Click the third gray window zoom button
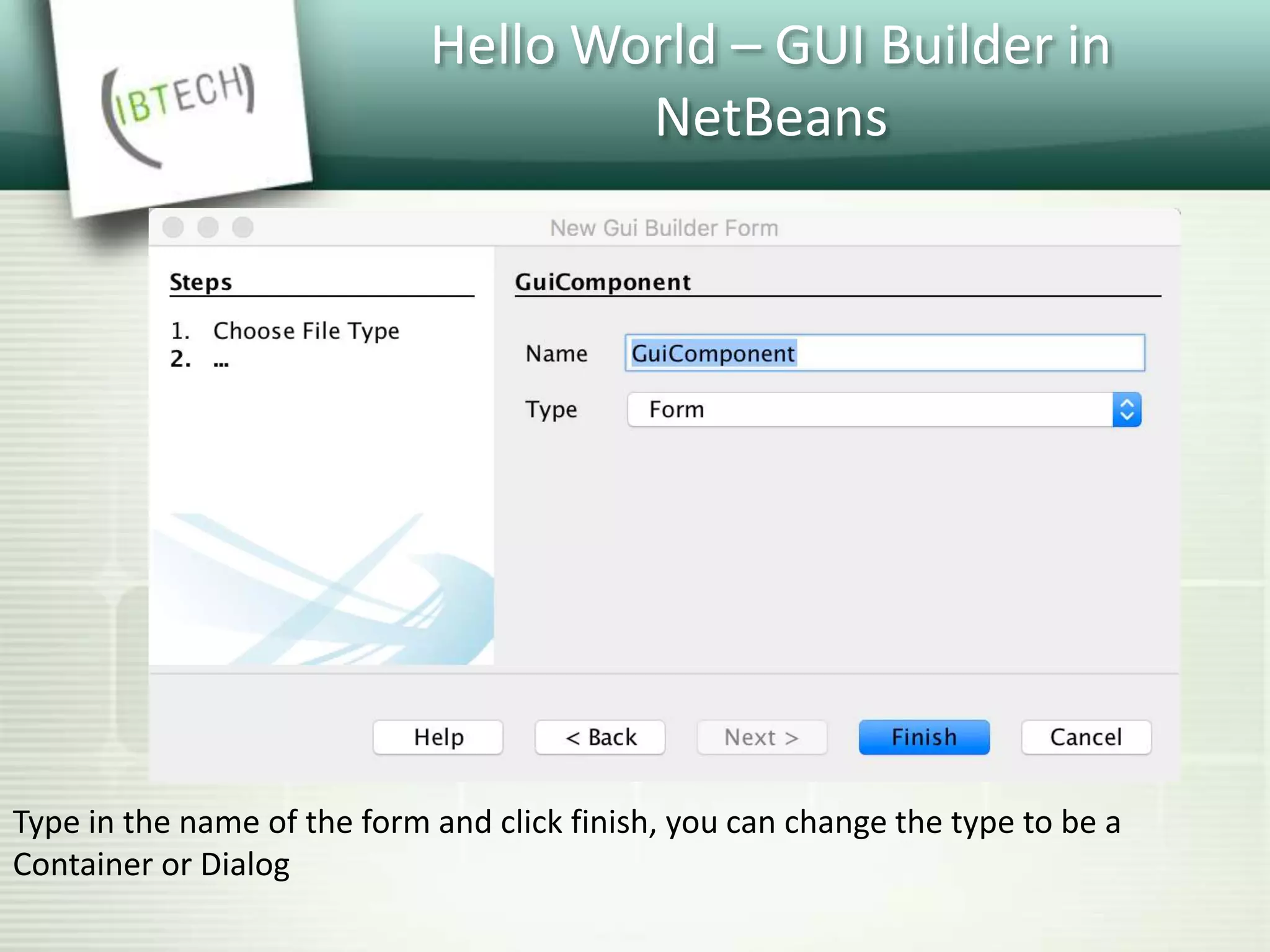This screenshot has height=952, width=1270. pos(243,227)
